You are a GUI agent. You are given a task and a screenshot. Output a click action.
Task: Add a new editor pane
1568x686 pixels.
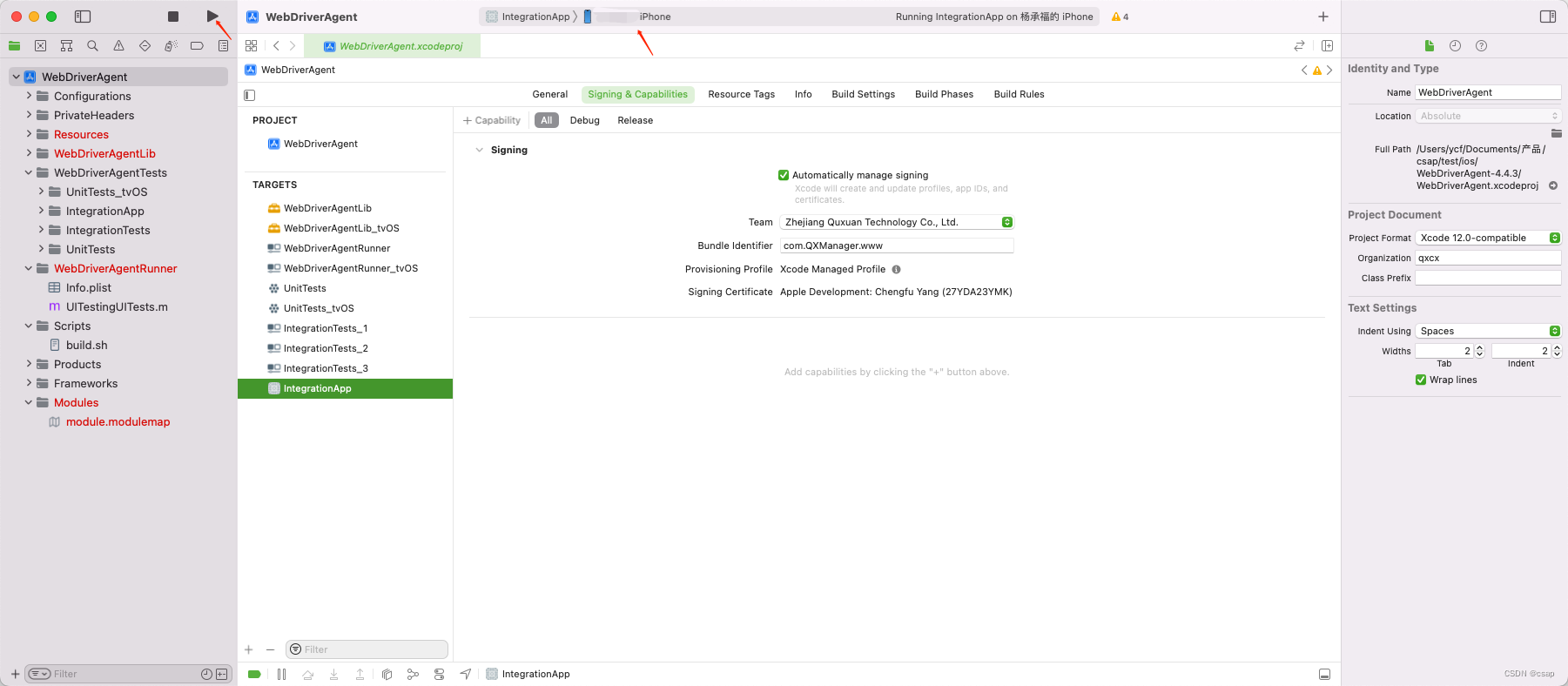coord(1327,45)
